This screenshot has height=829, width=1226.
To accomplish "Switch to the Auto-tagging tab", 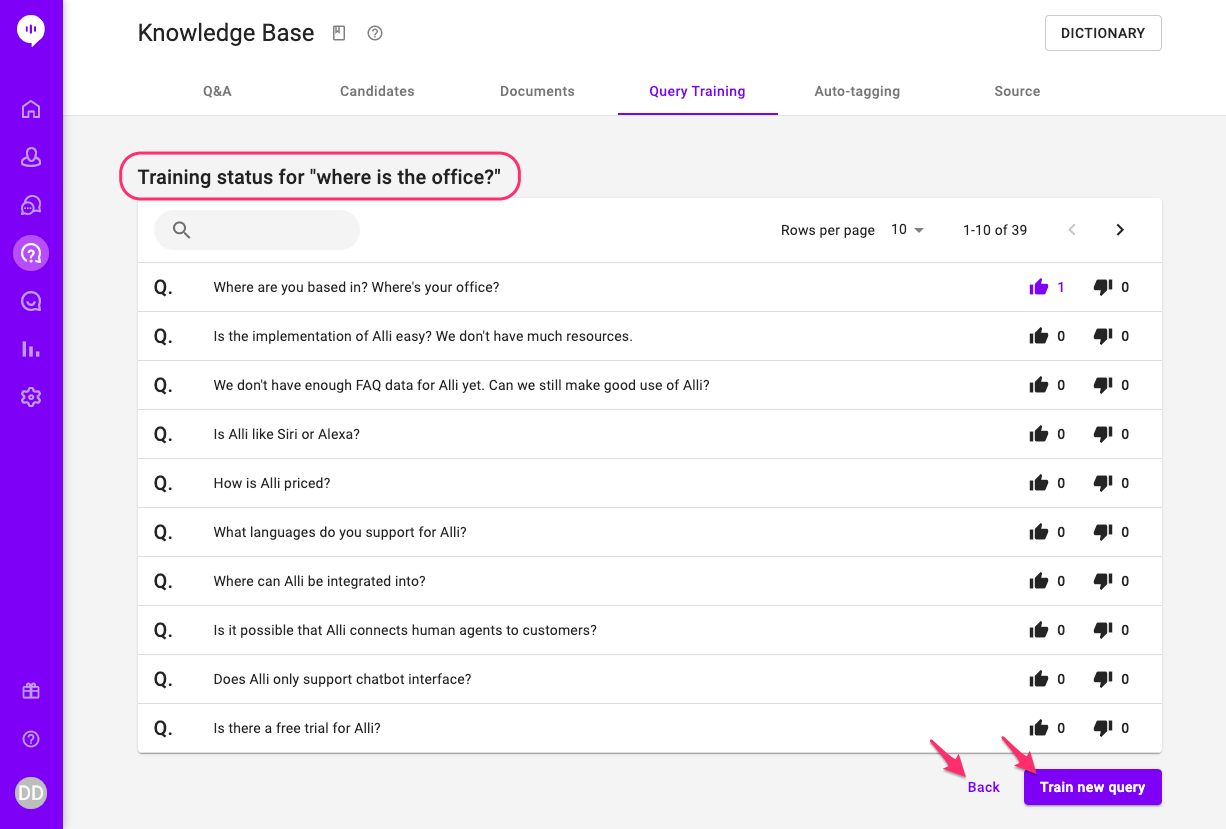I will (857, 91).
